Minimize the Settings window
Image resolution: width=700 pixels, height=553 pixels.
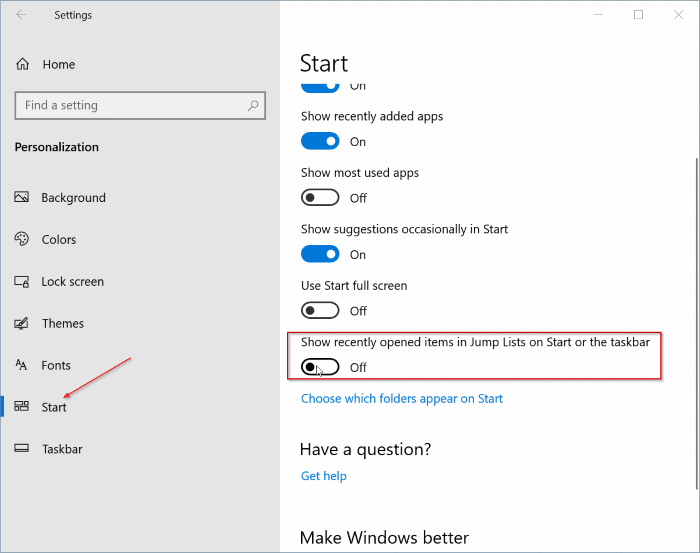tap(598, 15)
